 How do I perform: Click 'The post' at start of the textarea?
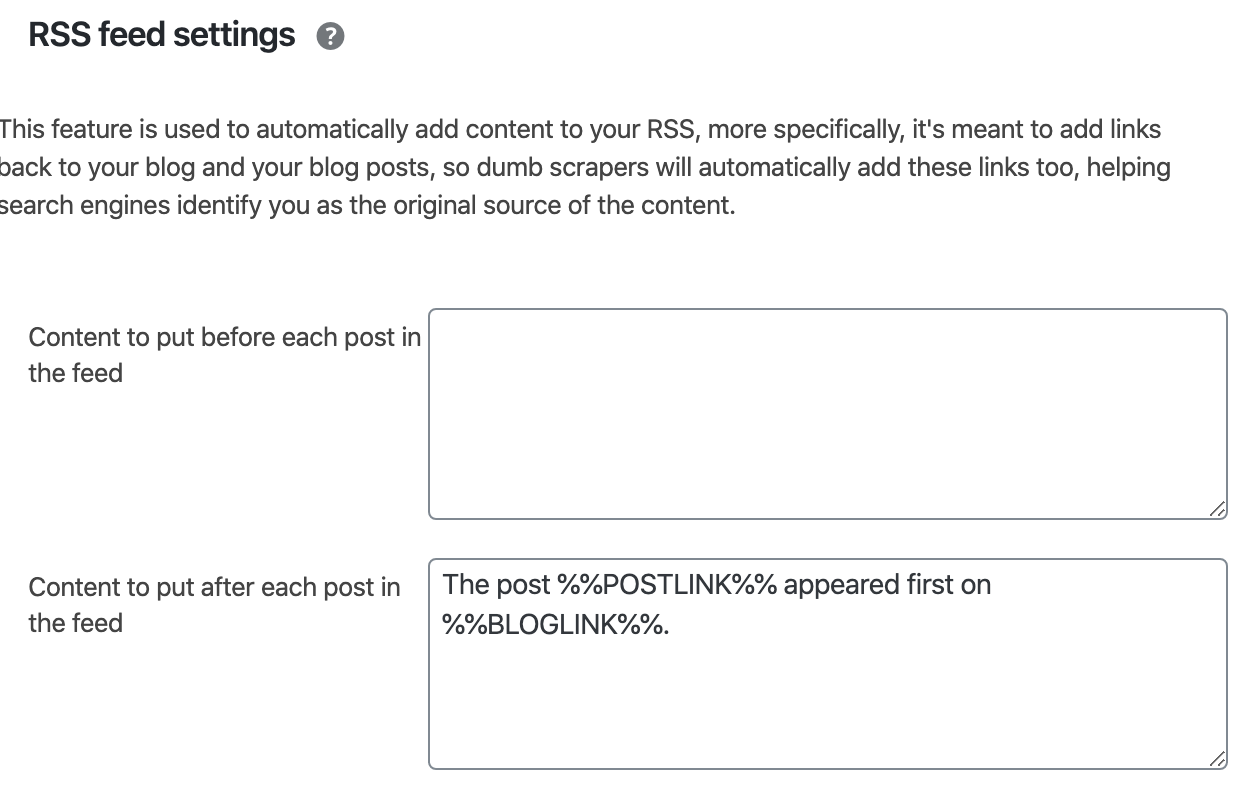pyautogui.click(x=496, y=585)
